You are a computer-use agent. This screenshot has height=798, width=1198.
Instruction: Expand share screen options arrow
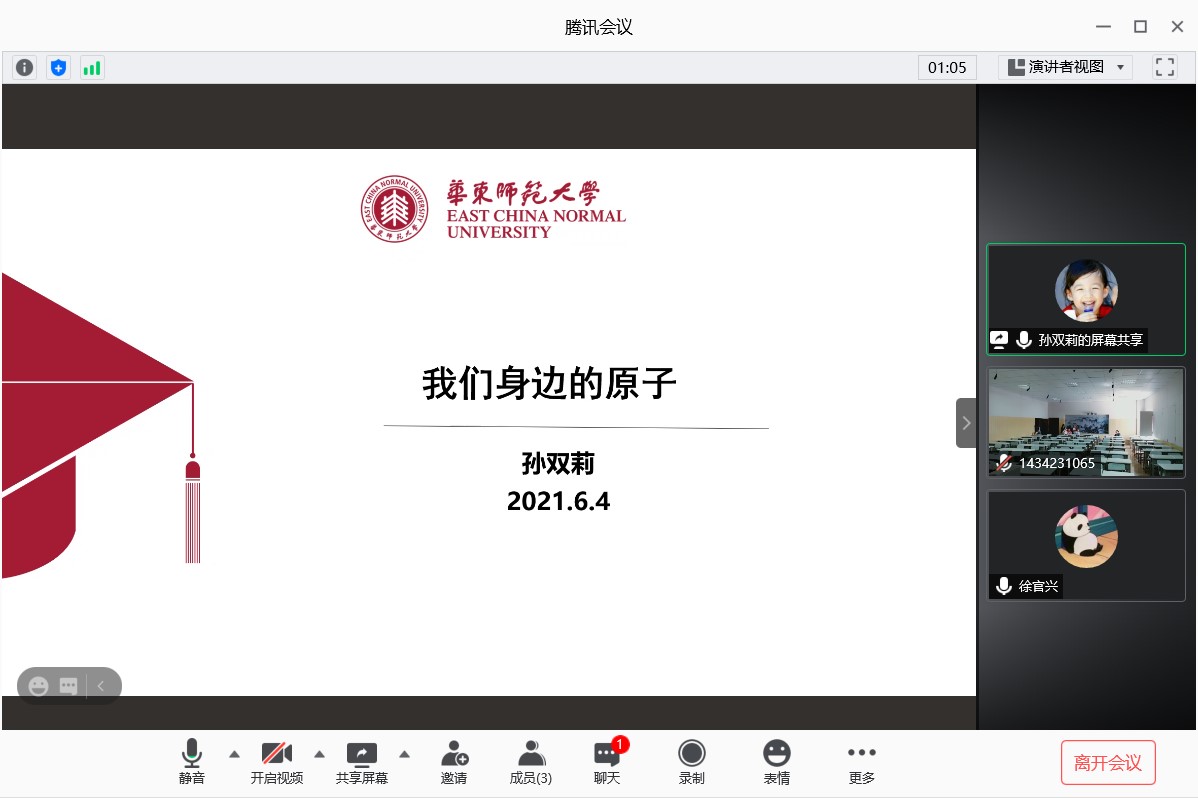coord(404,754)
